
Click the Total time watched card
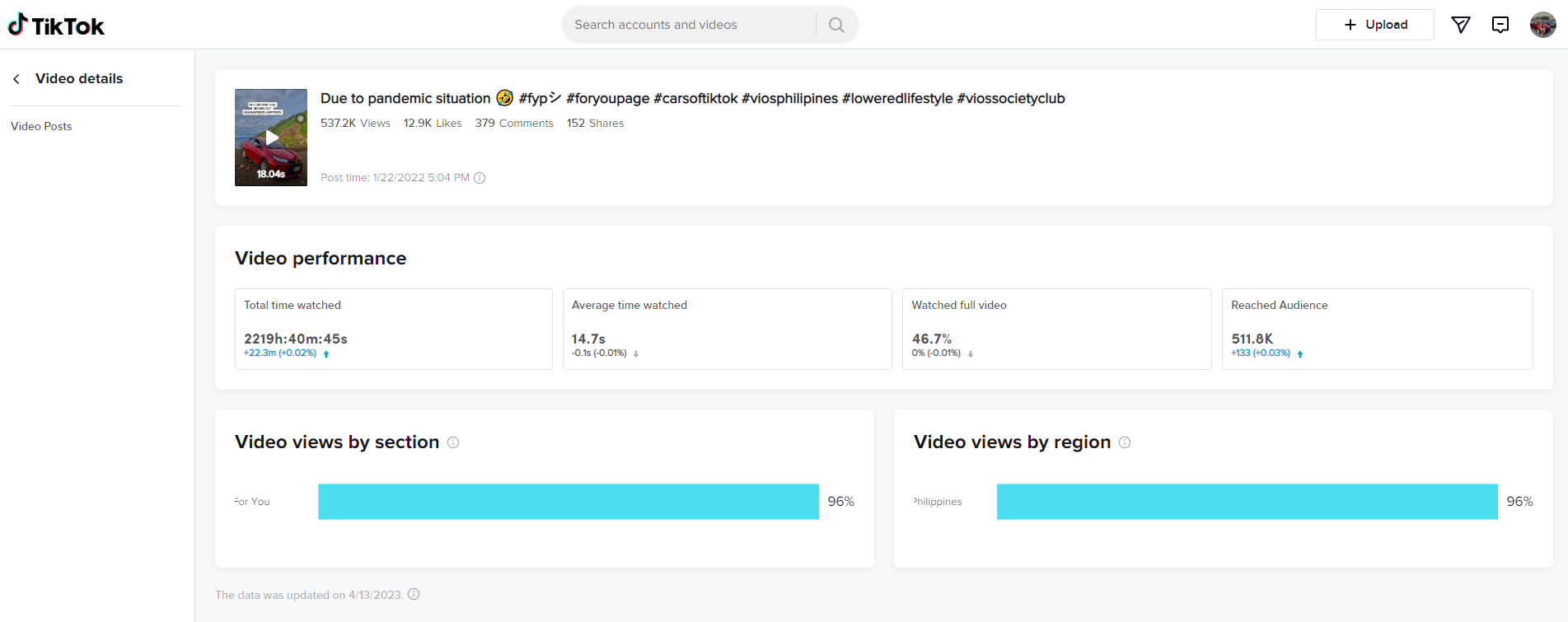pyautogui.click(x=393, y=329)
